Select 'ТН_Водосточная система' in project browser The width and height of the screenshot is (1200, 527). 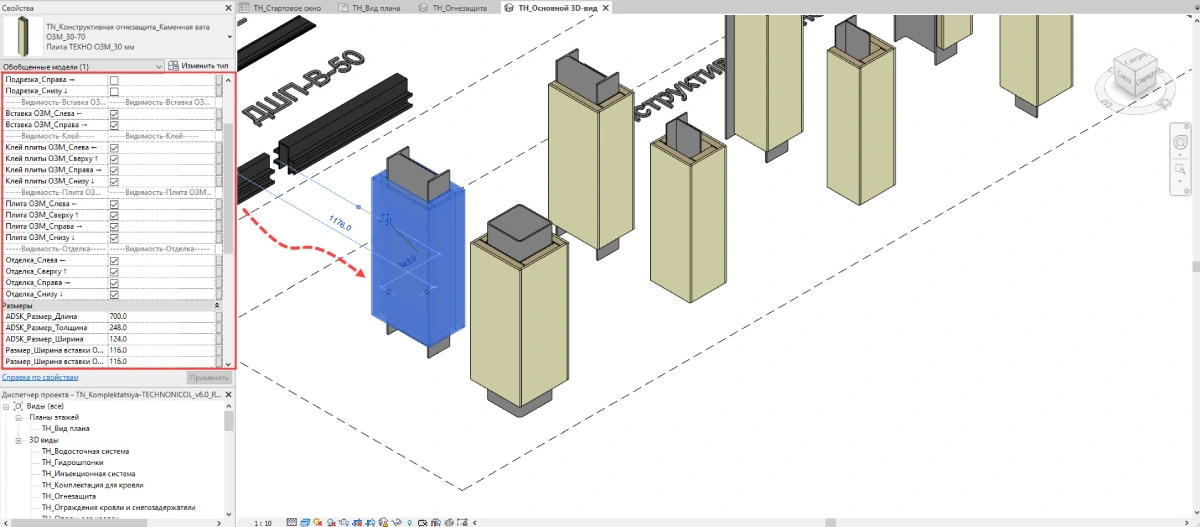point(84,451)
